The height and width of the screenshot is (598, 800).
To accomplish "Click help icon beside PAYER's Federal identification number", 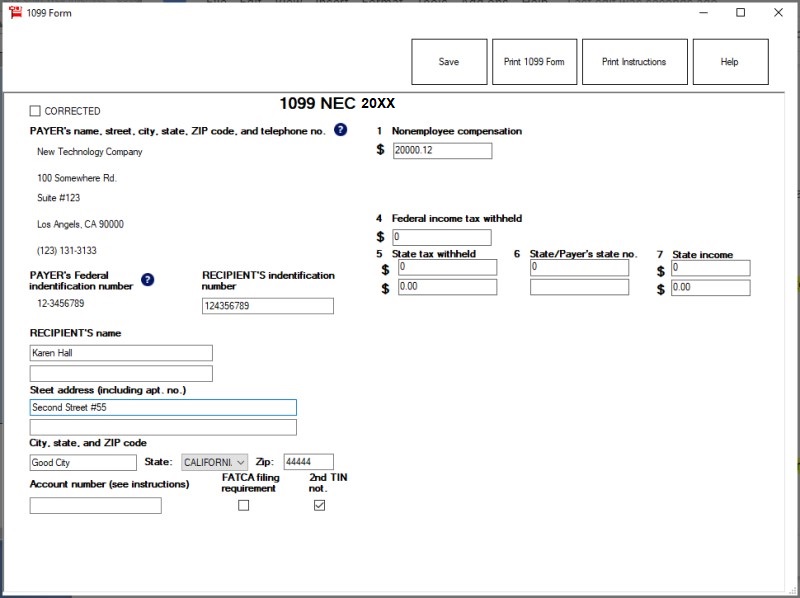I will pos(147,280).
